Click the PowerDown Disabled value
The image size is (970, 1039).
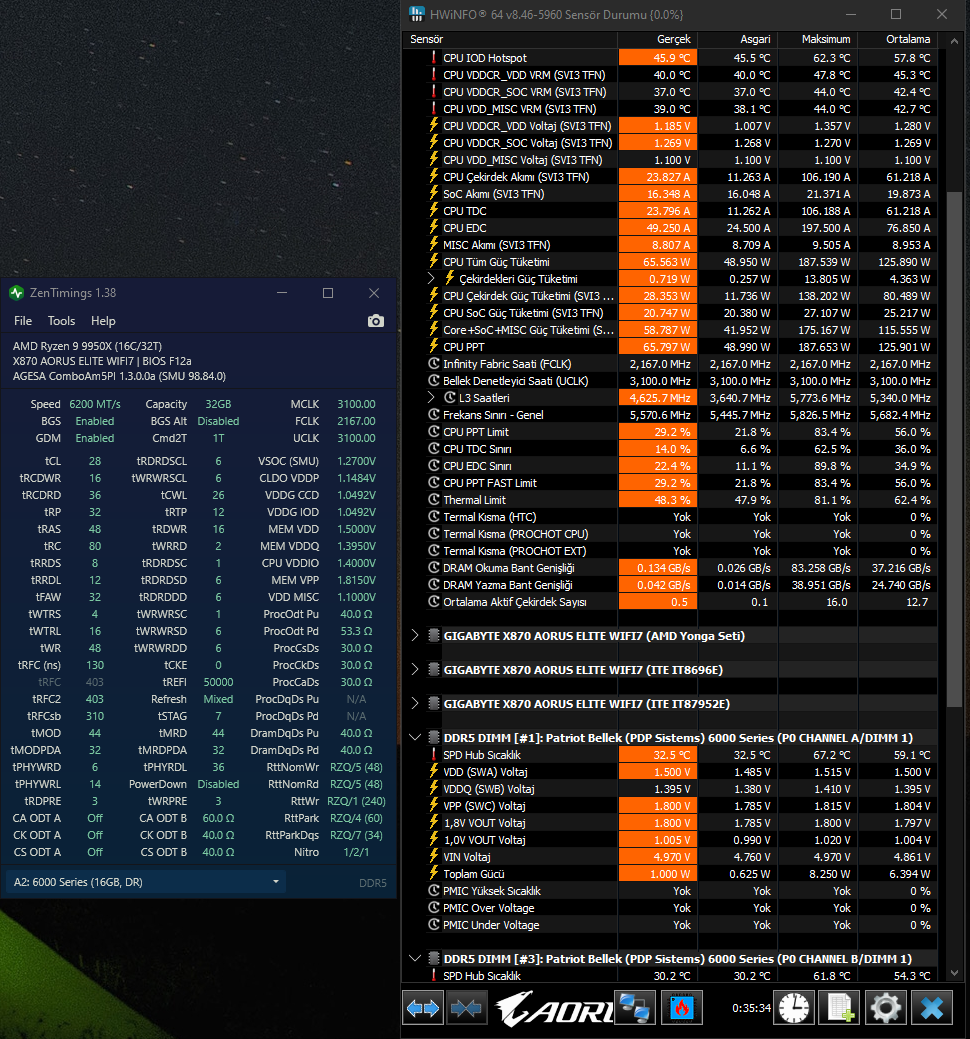(218, 784)
